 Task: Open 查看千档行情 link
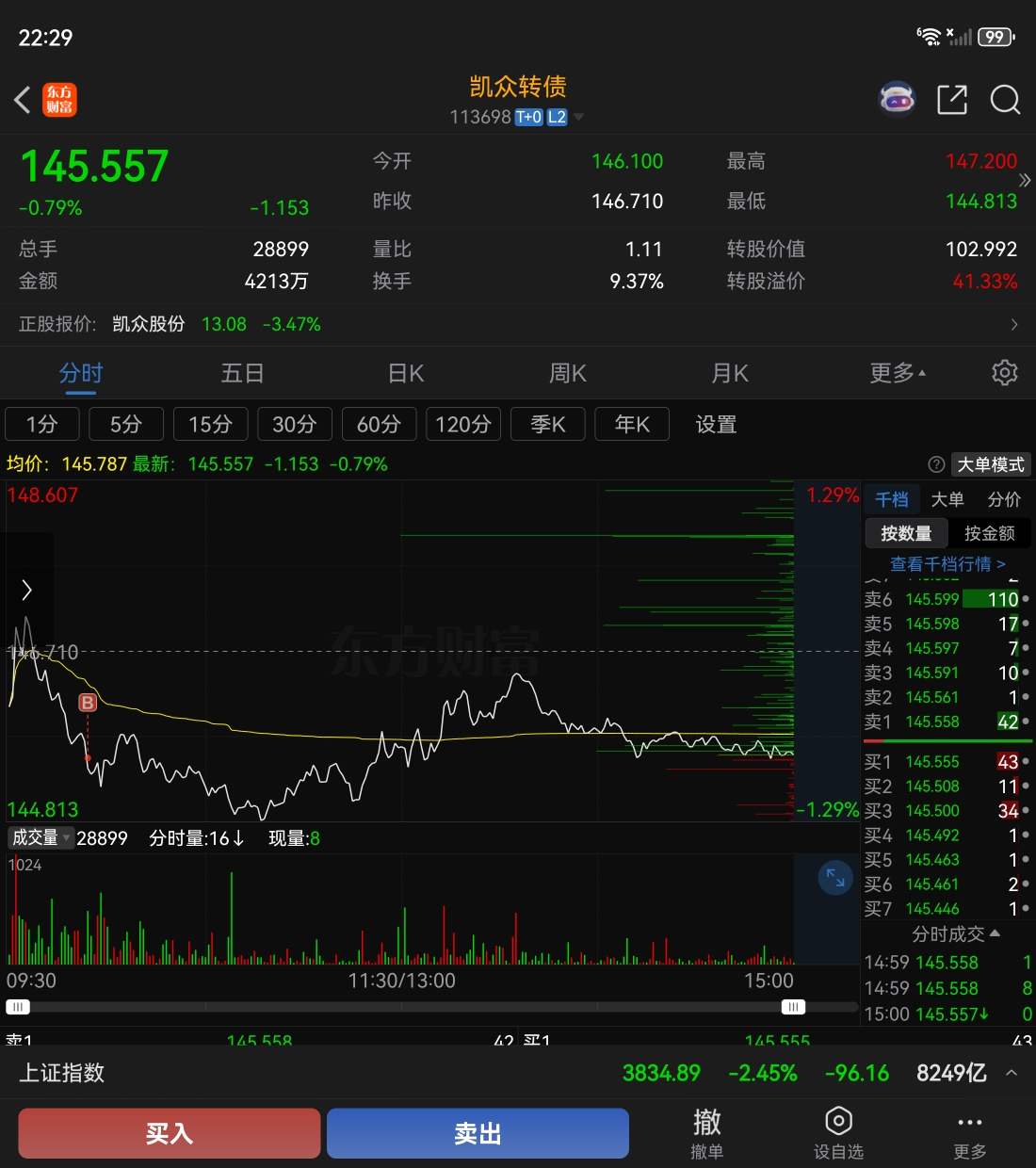coord(947,563)
